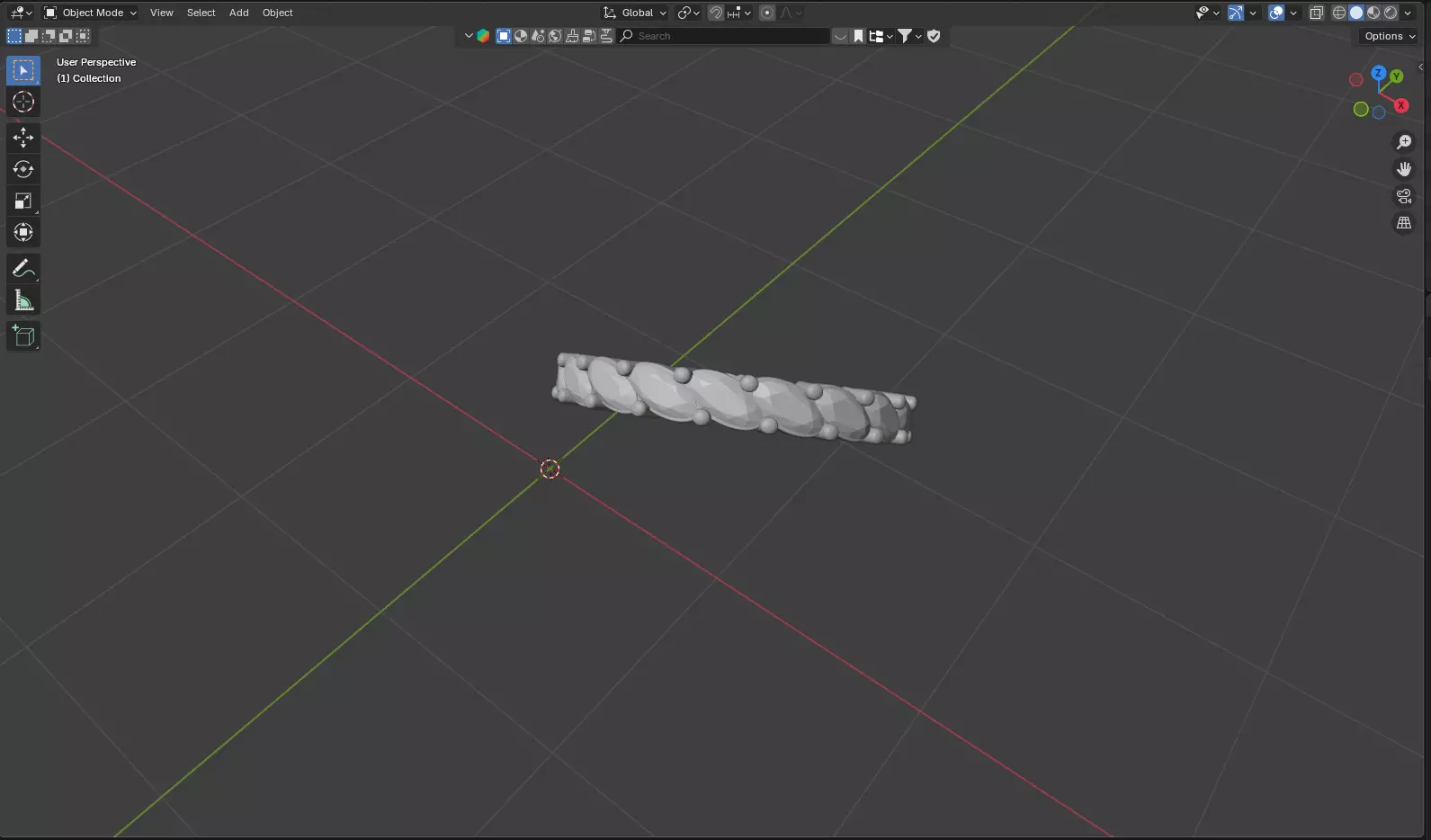Open the overlays options dropdown arrow
The image size is (1431, 840).
pos(1293,13)
